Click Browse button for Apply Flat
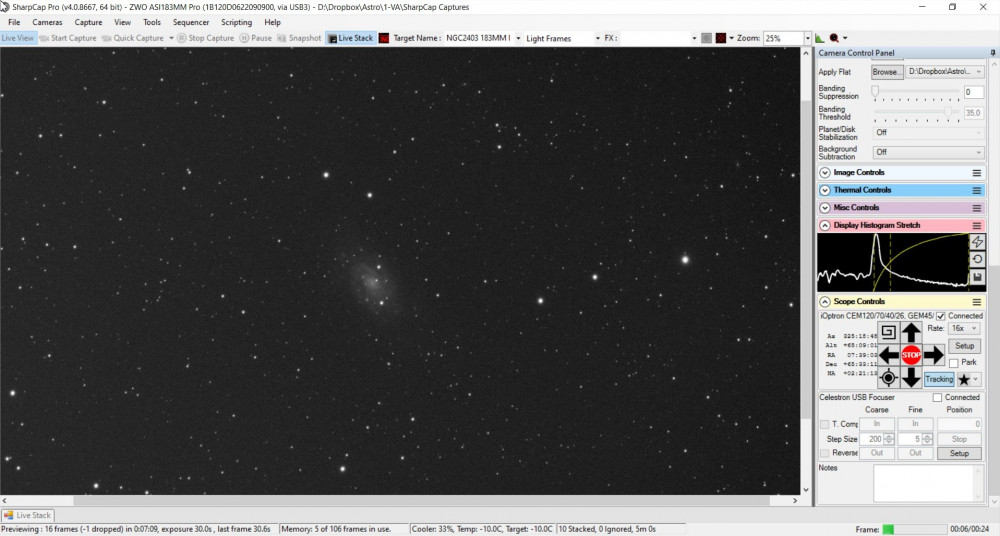This screenshot has width=1000, height=536. (x=887, y=72)
